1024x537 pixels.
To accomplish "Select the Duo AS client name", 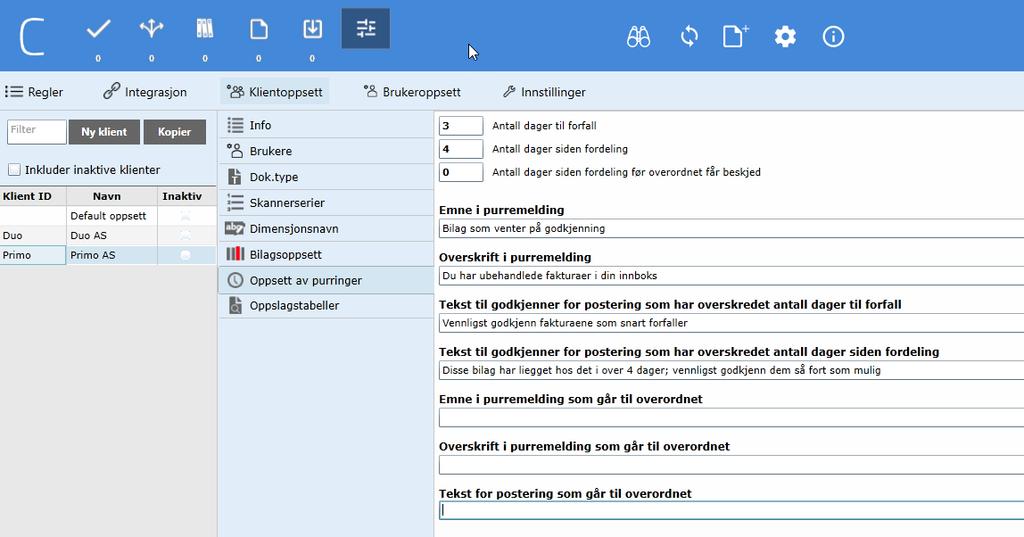I will (88, 235).
